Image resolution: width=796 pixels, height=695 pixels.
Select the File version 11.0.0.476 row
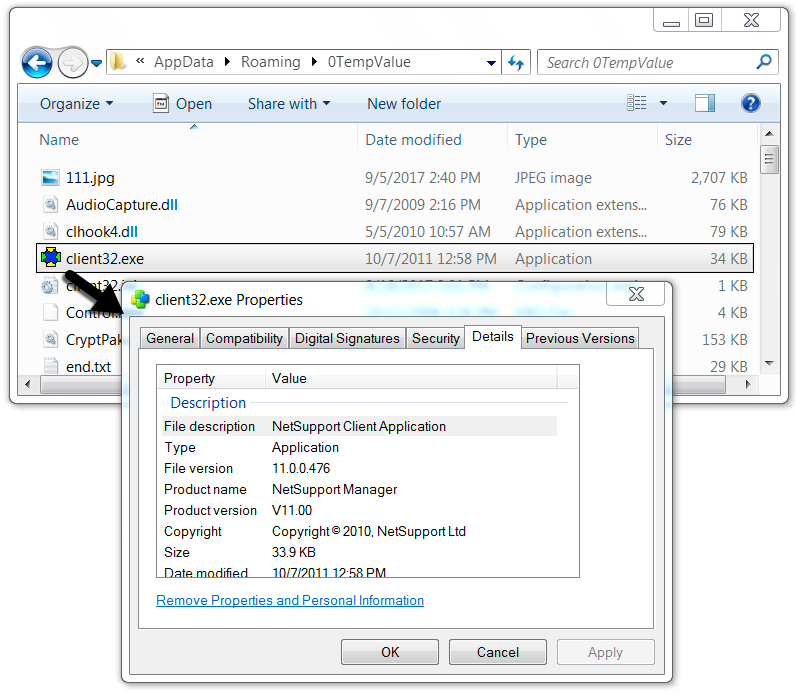(x=359, y=468)
